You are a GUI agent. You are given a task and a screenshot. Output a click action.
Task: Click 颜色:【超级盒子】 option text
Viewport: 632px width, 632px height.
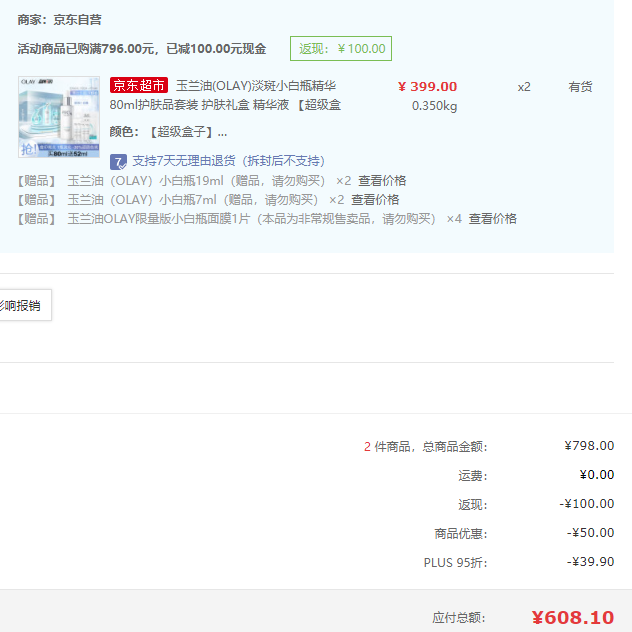(x=168, y=132)
